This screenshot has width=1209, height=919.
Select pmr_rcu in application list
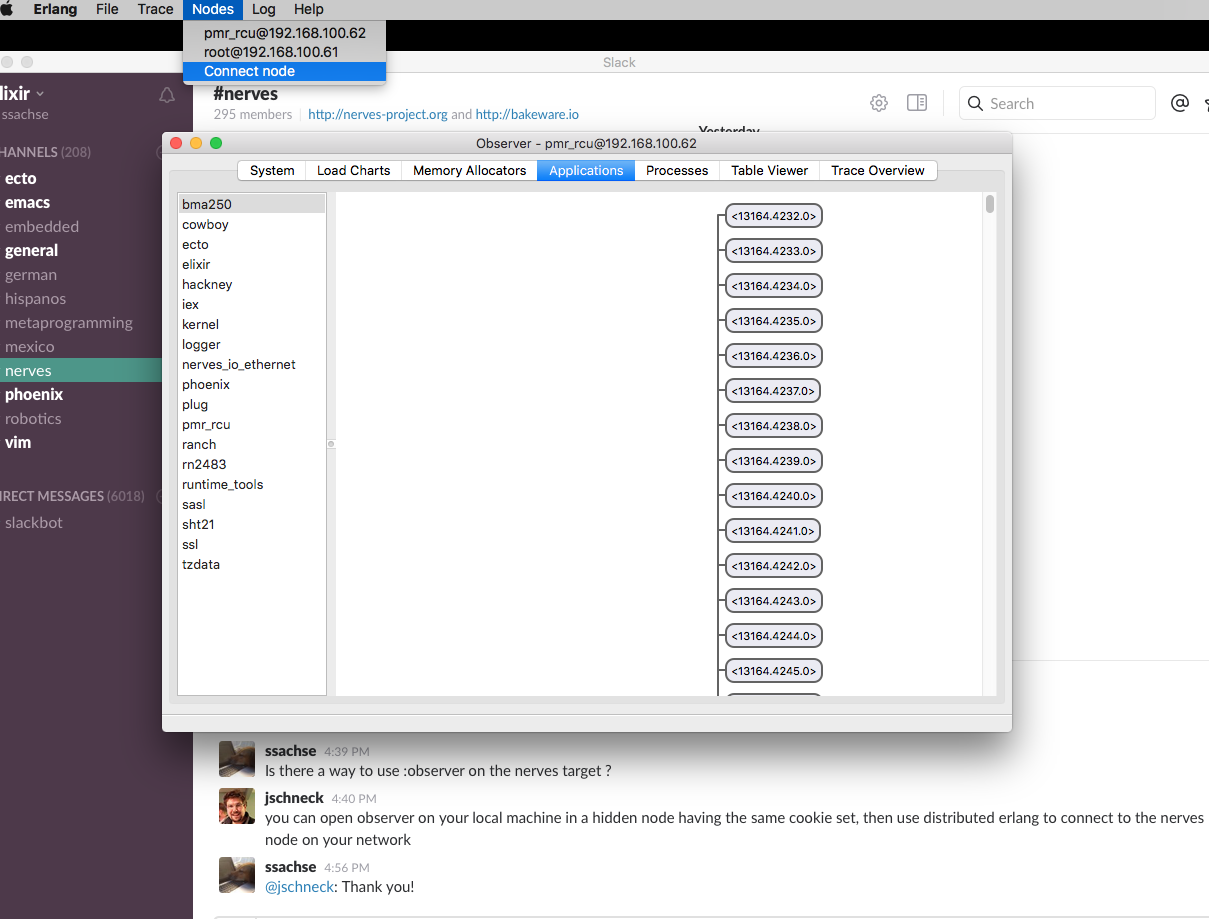pyautogui.click(x=252, y=424)
